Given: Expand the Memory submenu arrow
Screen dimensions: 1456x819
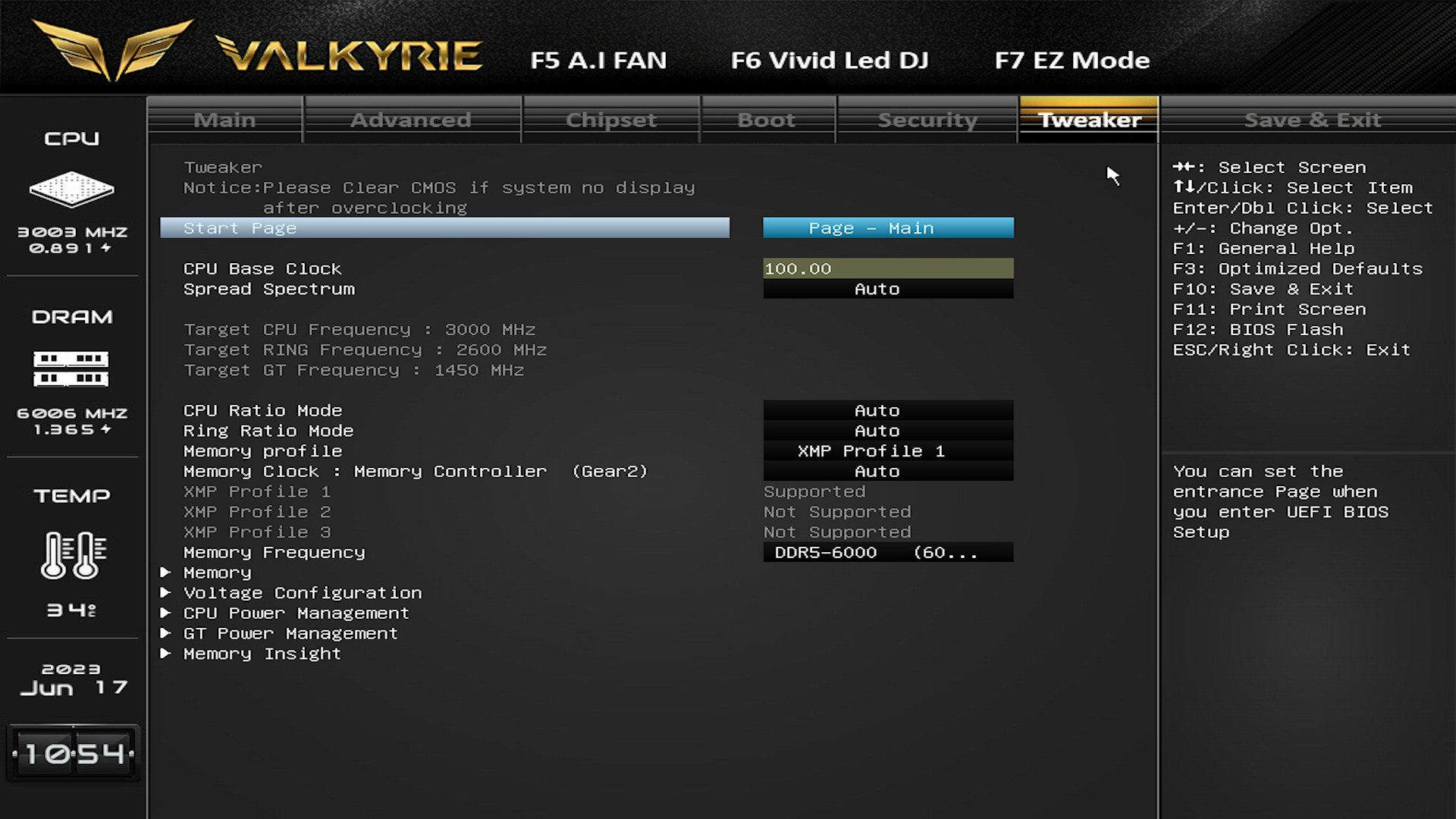Looking at the screenshot, I should (x=165, y=573).
